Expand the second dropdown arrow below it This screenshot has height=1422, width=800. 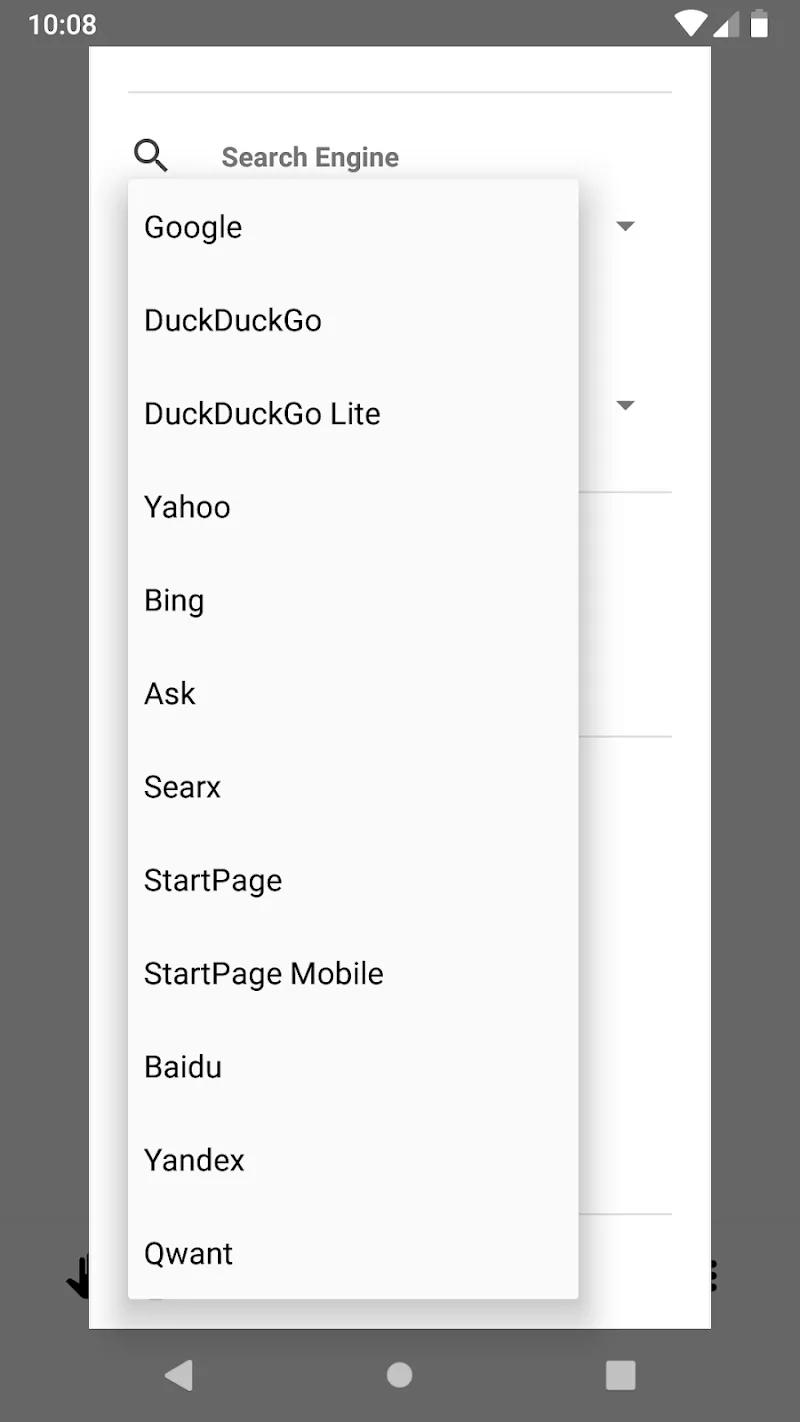click(x=625, y=405)
